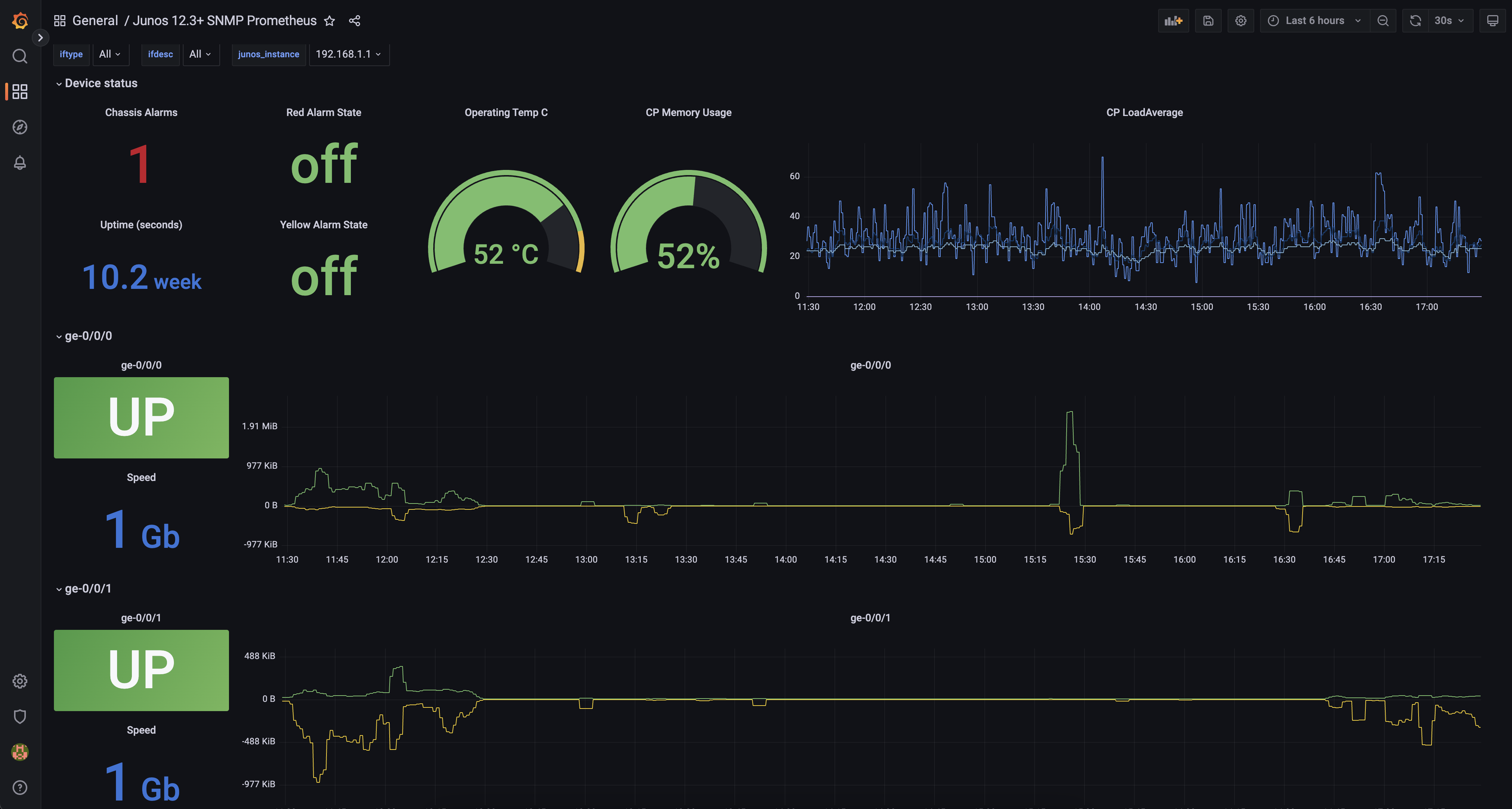Open the user avatar profile

pos(20,752)
